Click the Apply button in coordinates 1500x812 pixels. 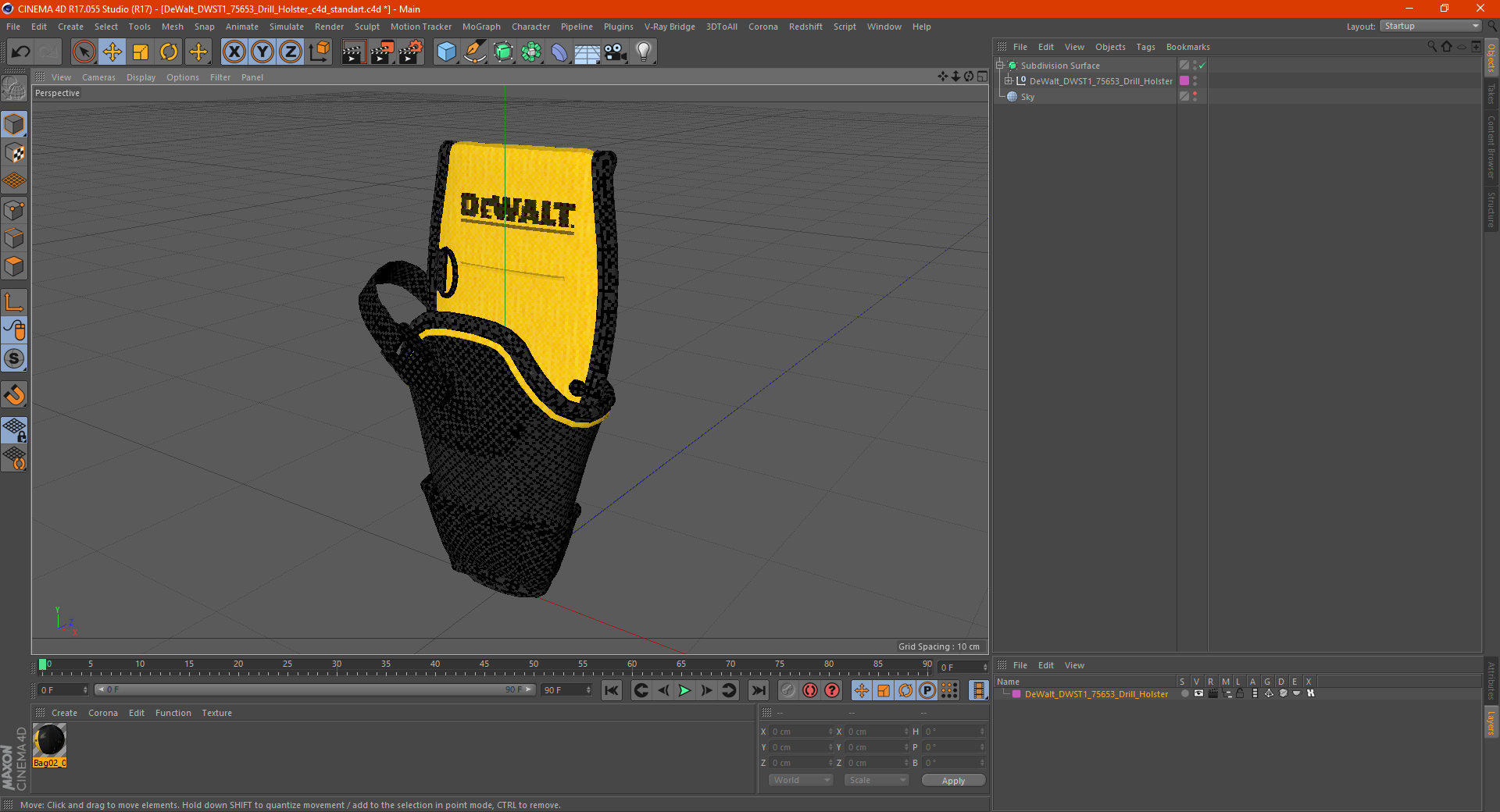[953, 781]
